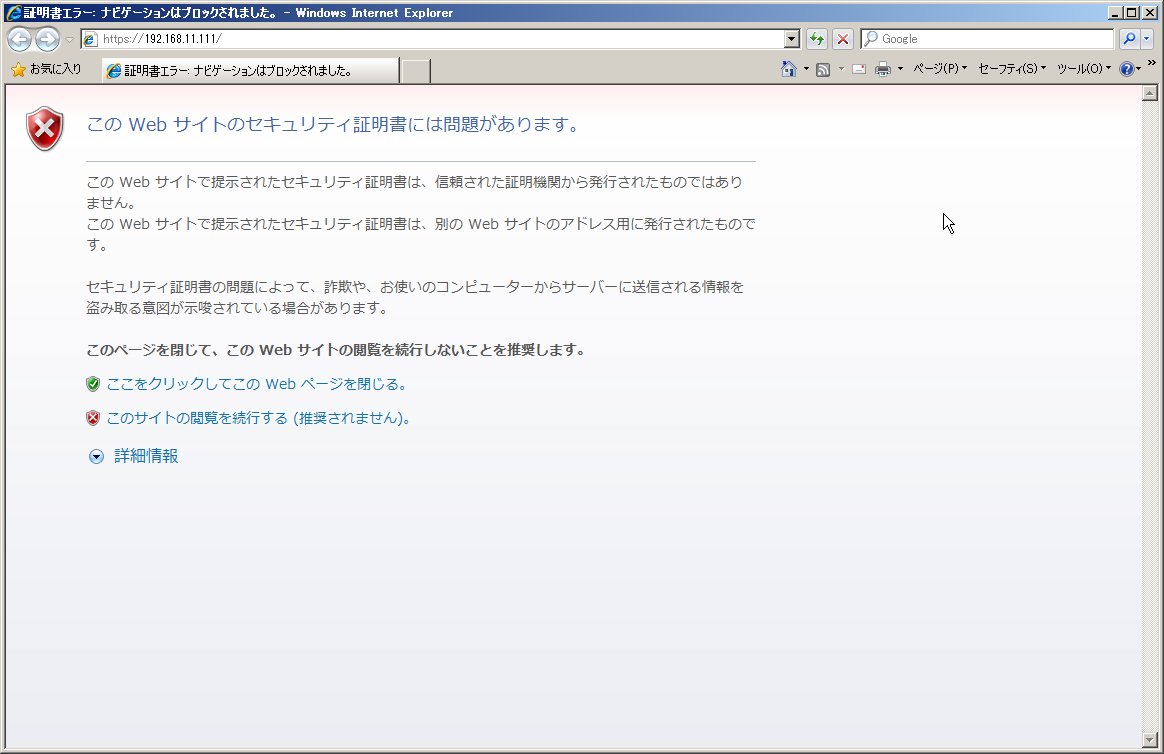Open the ページ(P) menu
This screenshot has height=754, width=1164.
pyautogui.click(x=939, y=69)
